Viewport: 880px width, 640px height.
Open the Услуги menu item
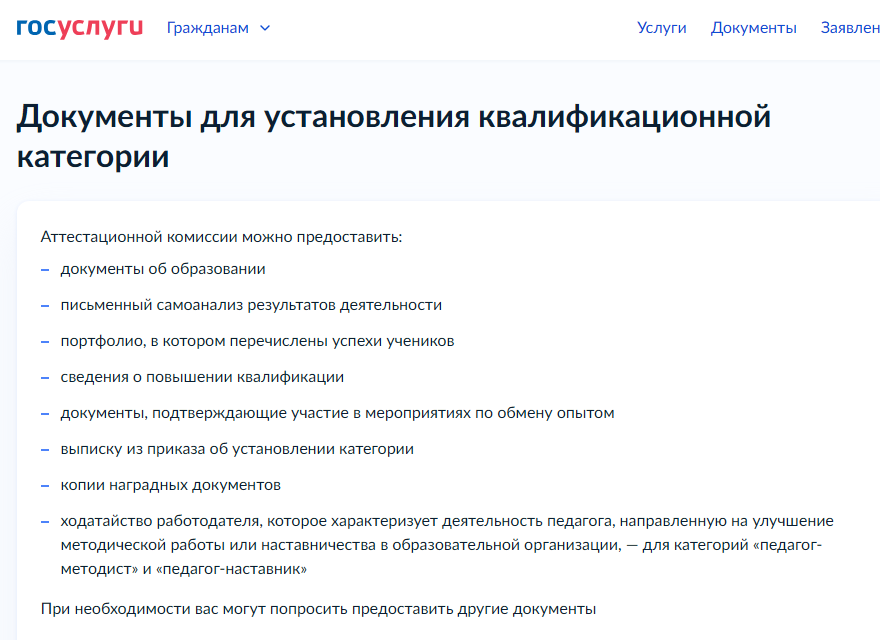(662, 28)
